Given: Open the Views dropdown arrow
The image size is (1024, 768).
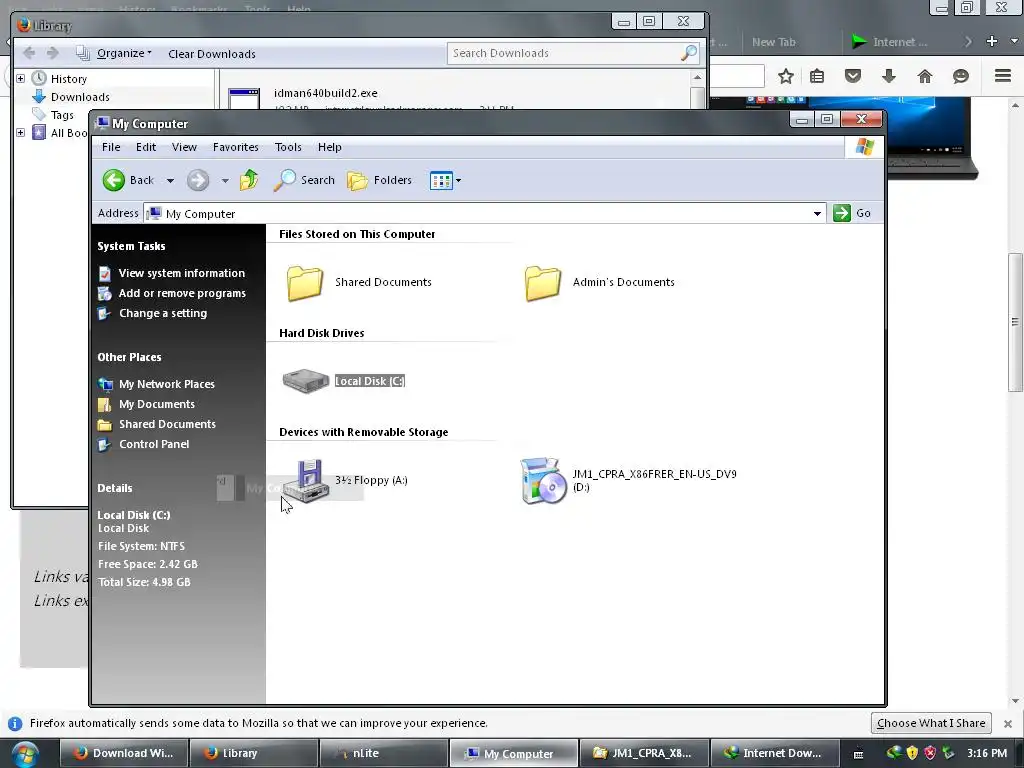Looking at the screenshot, I should 458,181.
